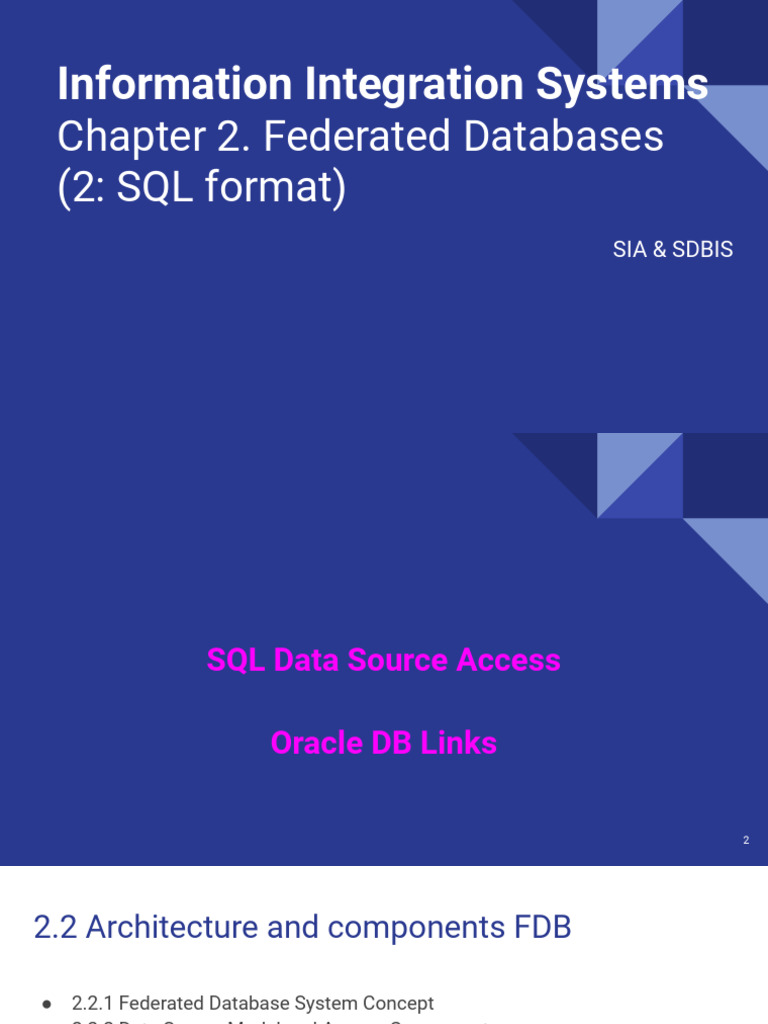
Task: Select the "2.2 Architecture and components FDB" heading
Action: pos(302,927)
